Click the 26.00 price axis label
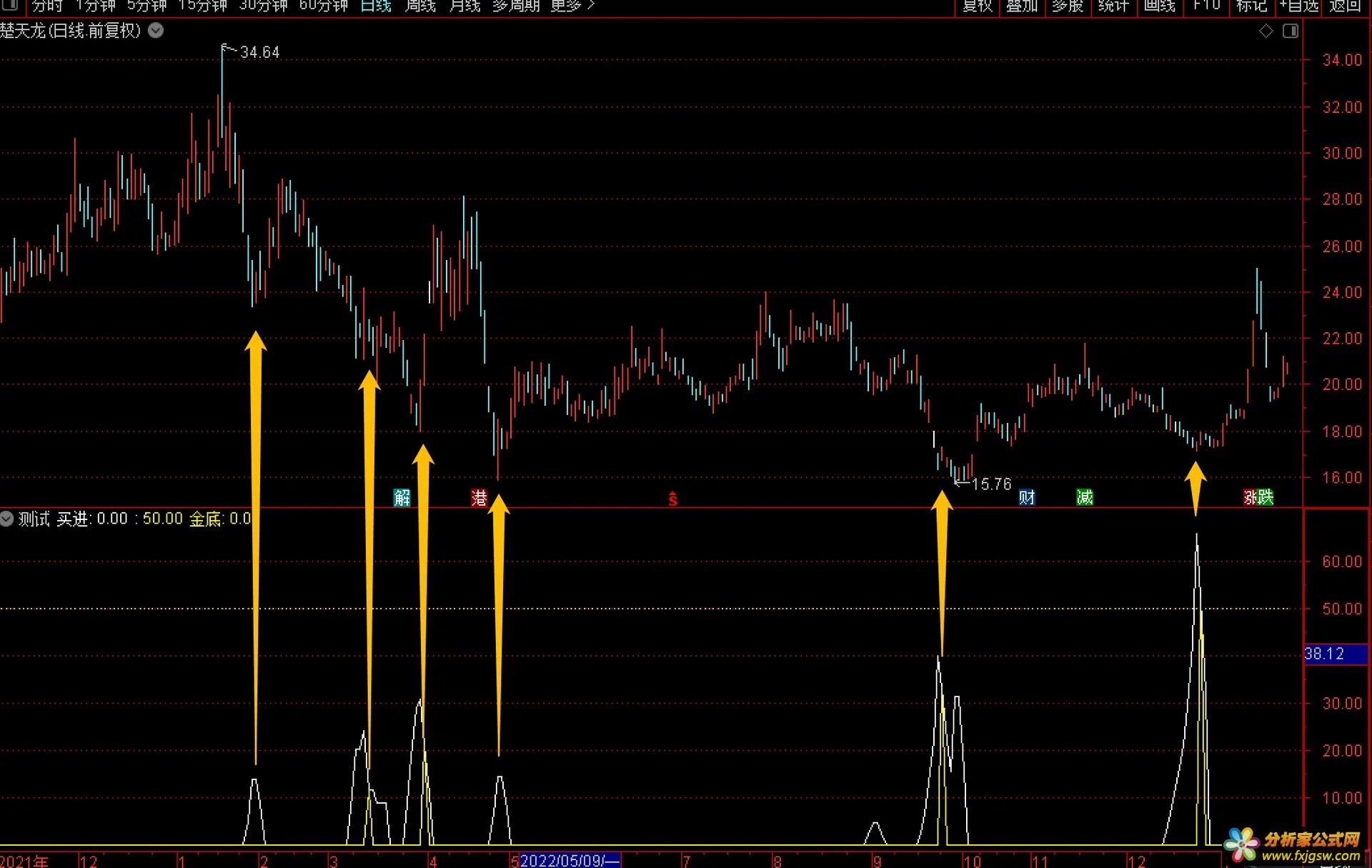 coord(1342,246)
